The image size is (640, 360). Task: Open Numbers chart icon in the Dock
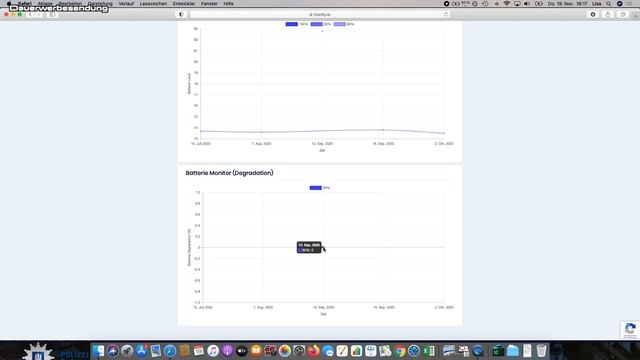356,351
